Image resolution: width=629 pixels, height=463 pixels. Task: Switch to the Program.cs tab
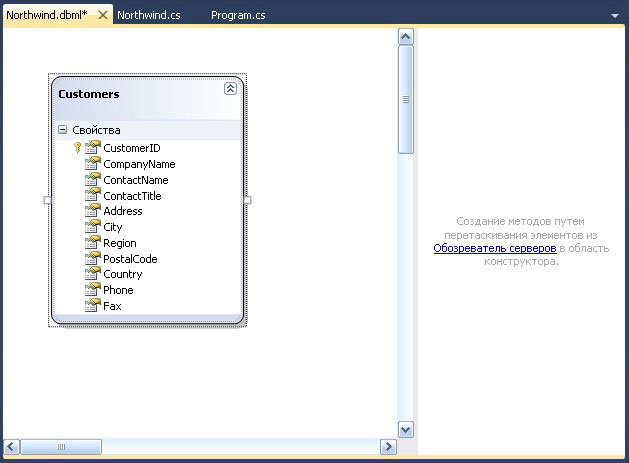click(x=238, y=15)
